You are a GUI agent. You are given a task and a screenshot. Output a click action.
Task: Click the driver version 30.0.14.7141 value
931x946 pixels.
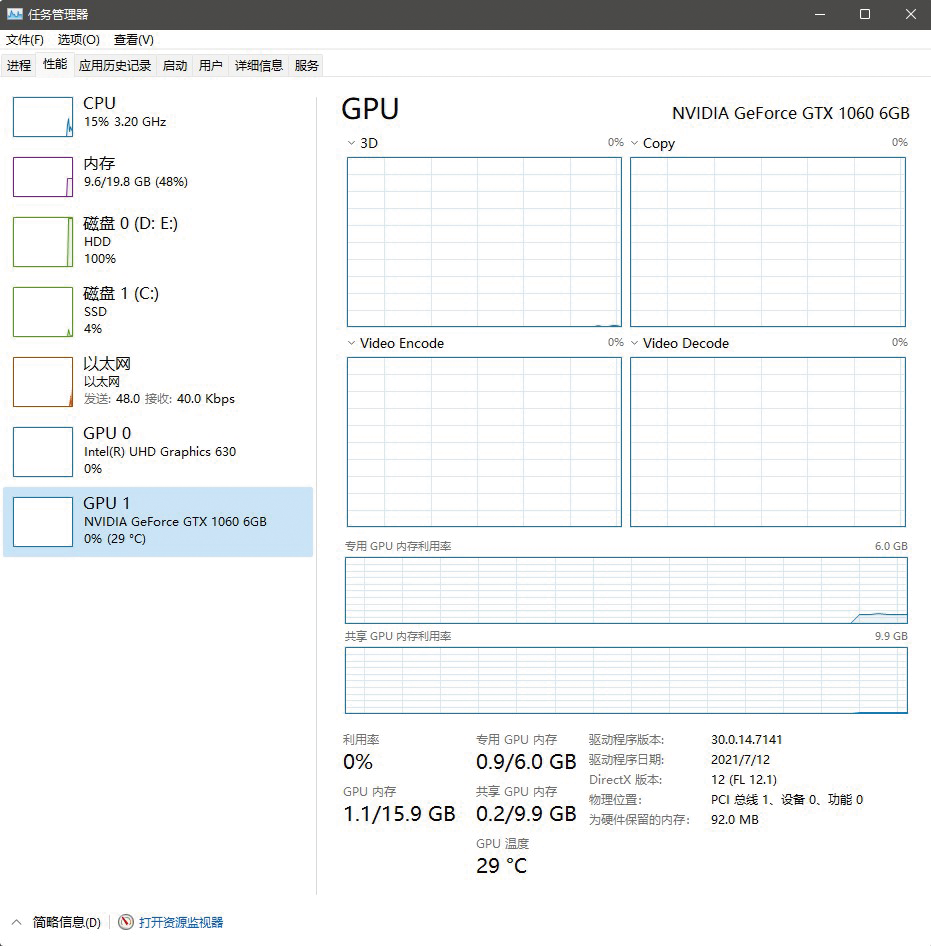point(746,739)
